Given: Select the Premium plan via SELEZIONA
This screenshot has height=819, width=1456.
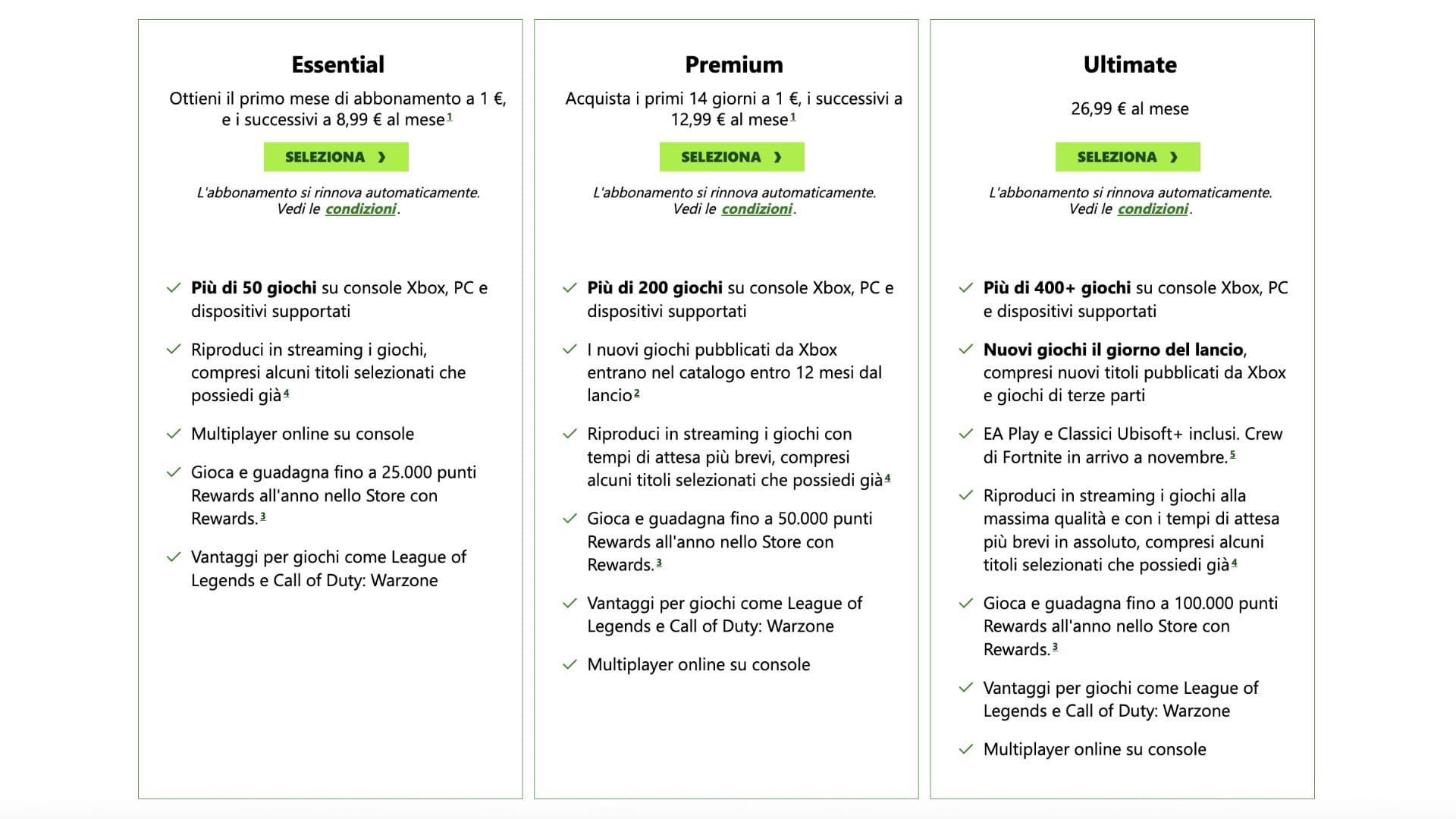Looking at the screenshot, I should pos(732,157).
